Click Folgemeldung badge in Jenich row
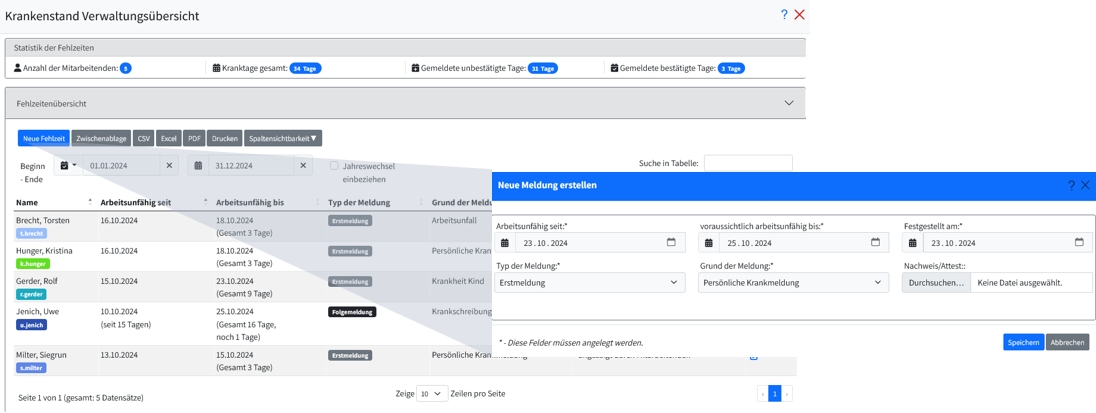 [352, 312]
